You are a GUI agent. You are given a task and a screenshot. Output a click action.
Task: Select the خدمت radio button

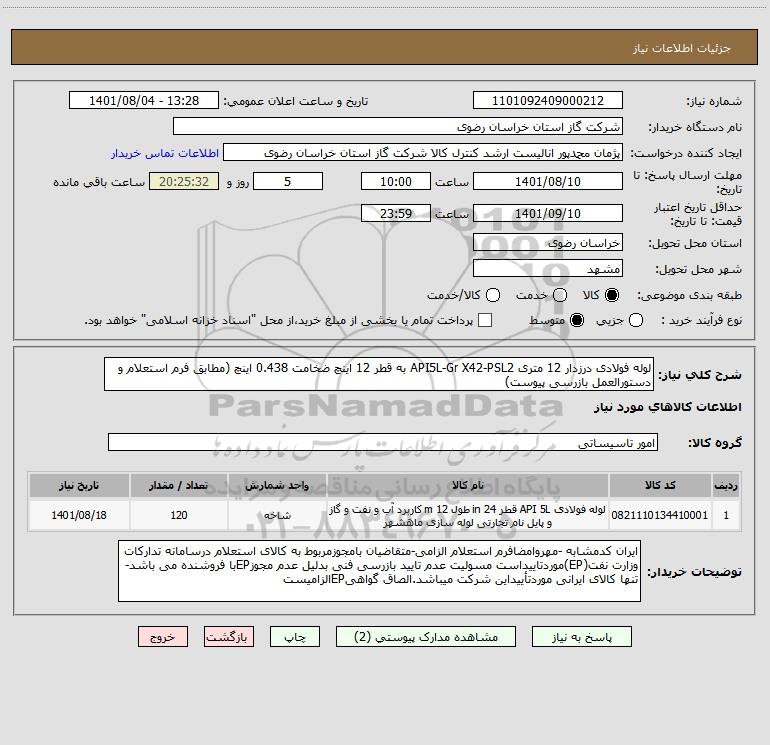(560, 295)
